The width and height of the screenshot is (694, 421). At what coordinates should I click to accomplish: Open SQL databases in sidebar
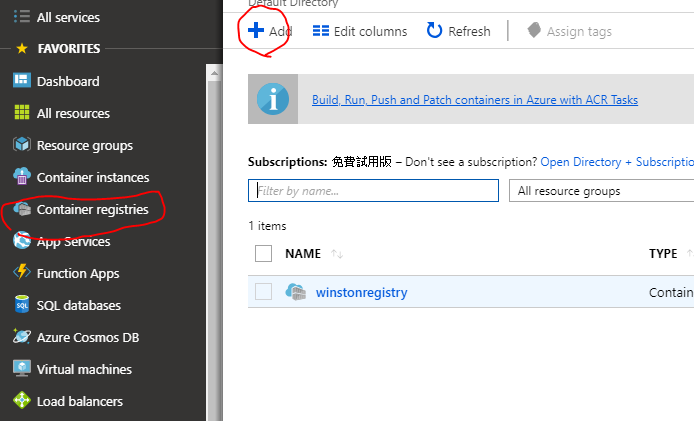click(x=79, y=305)
